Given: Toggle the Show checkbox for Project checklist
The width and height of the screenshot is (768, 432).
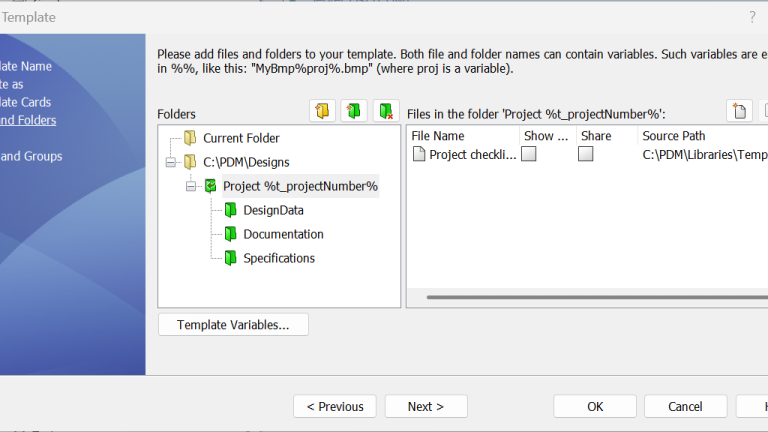Looking at the screenshot, I should (x=528, y=154).
